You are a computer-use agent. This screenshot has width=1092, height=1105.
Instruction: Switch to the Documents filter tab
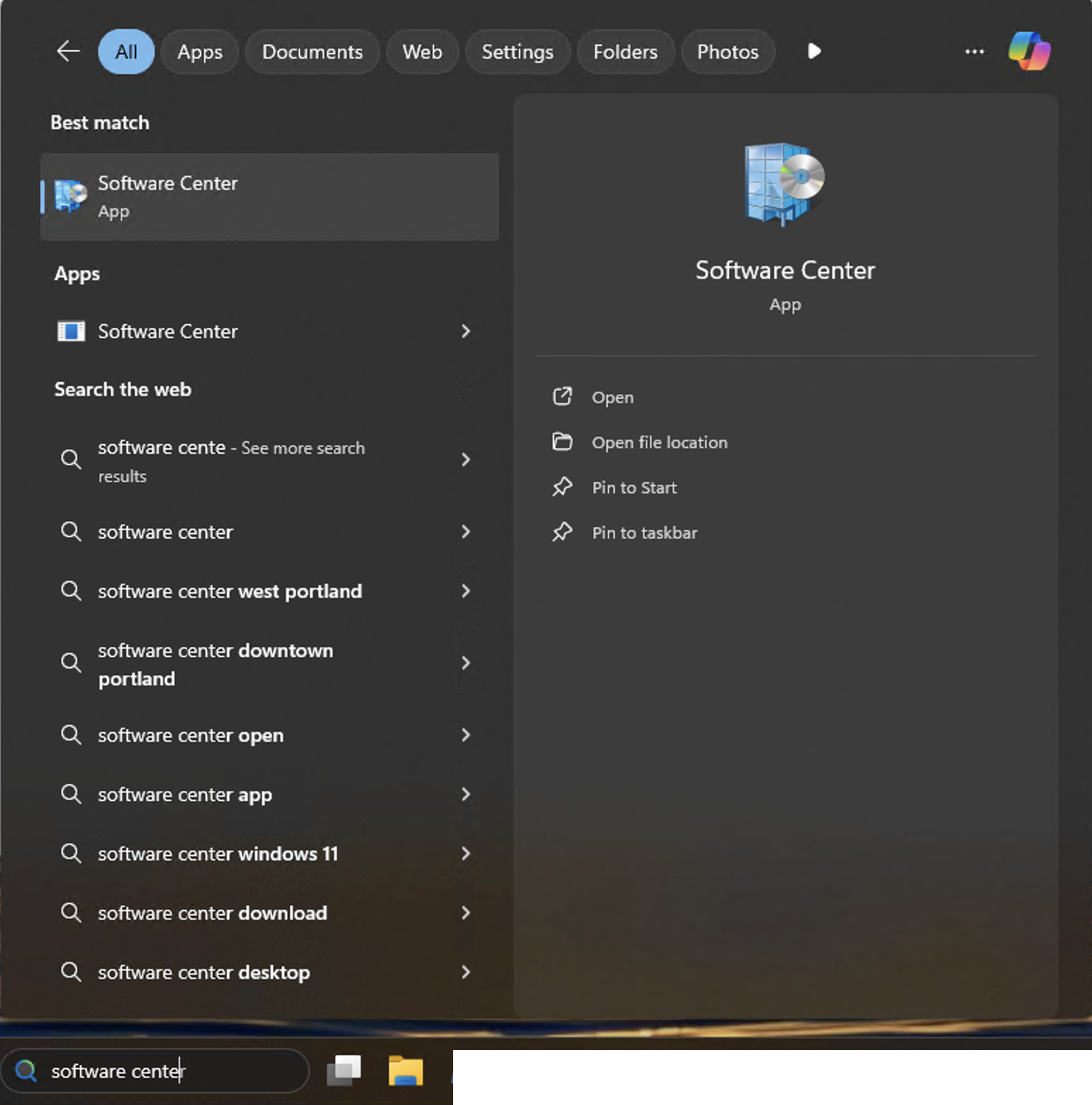(313, 52)
